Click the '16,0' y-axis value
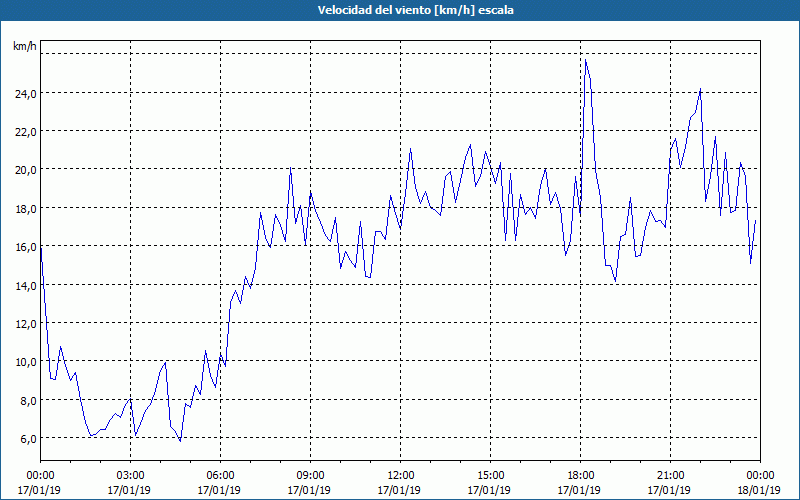The height and width of the screenshot is (500, 800). (x=26, y=247)
